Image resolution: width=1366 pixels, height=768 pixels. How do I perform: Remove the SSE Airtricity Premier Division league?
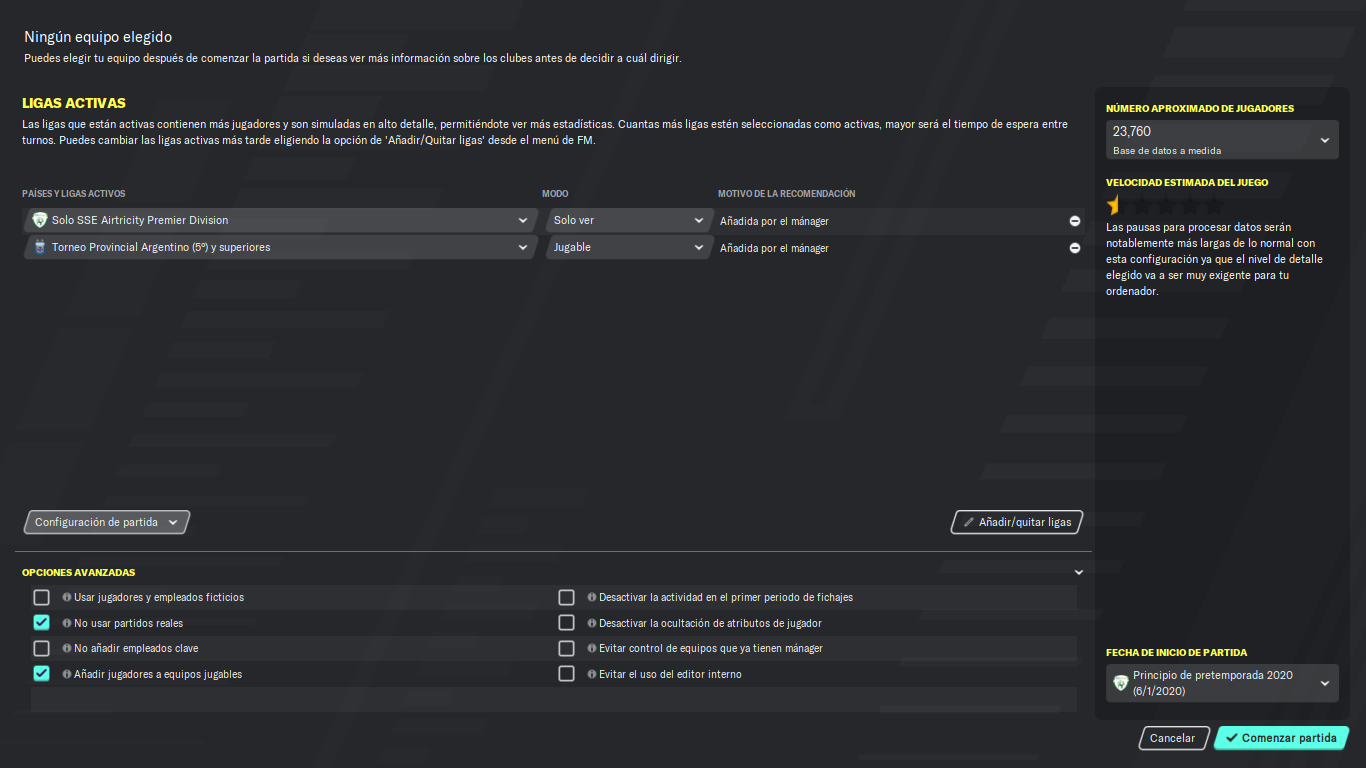pyautogui.click(x=1075, y=221)
